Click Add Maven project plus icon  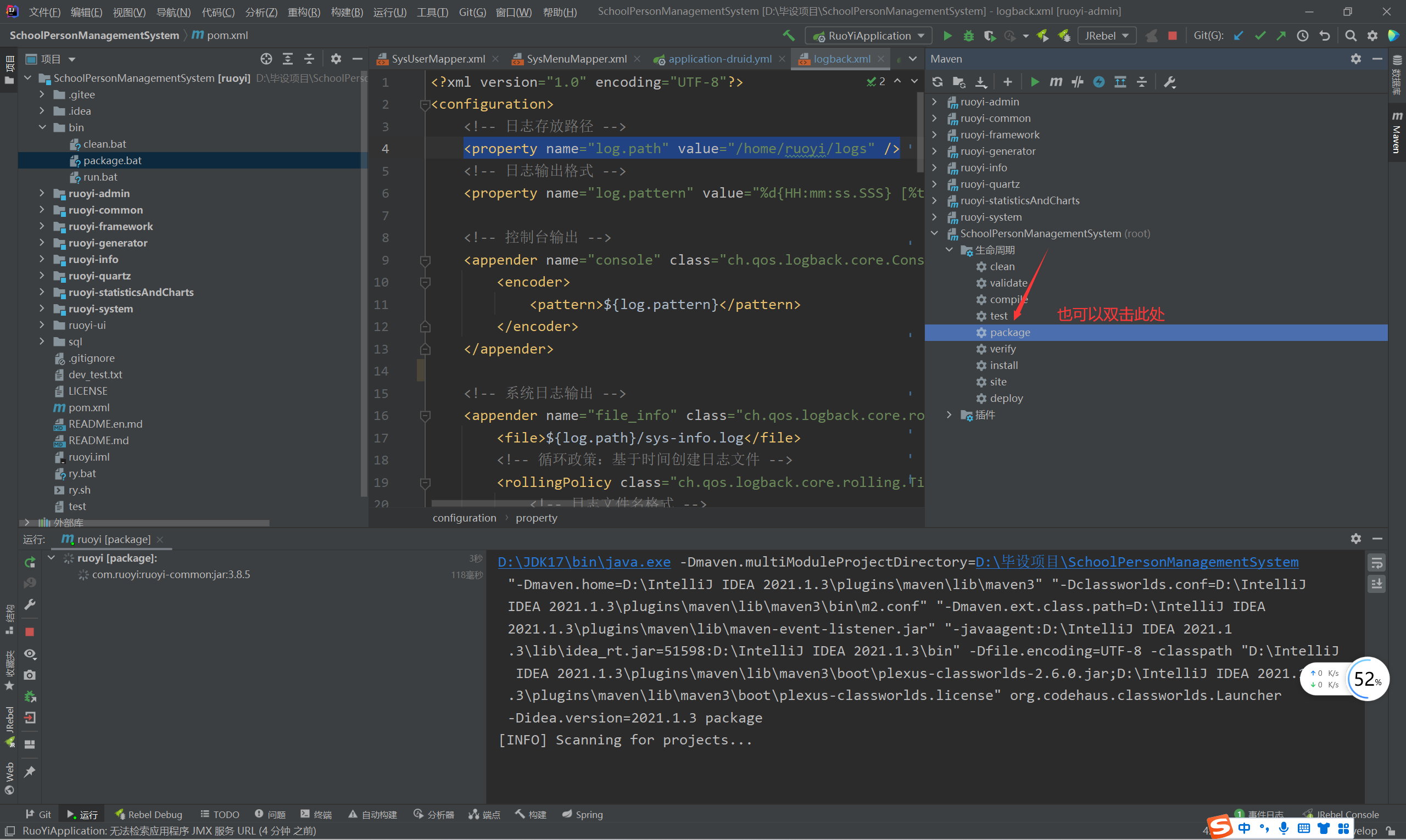pyautogui.click(x=1007, y=82)
